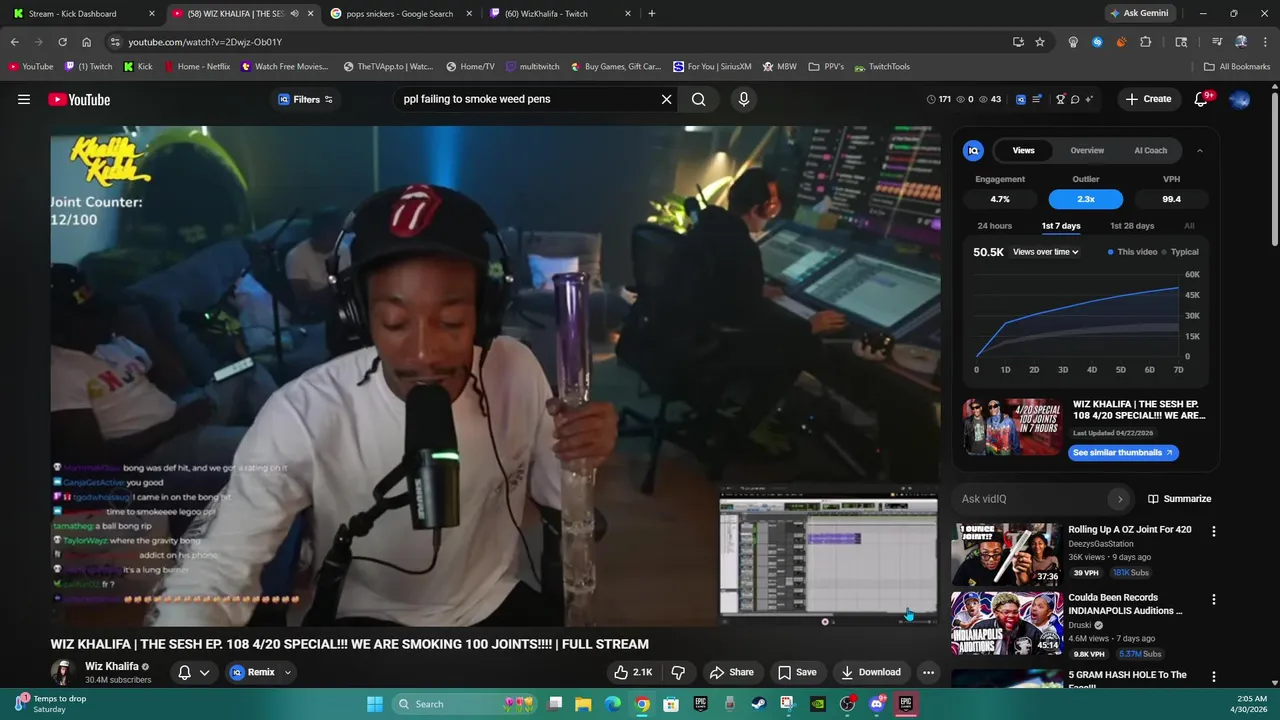Open Chrome three-dot menu

(x=1263, y=42)
